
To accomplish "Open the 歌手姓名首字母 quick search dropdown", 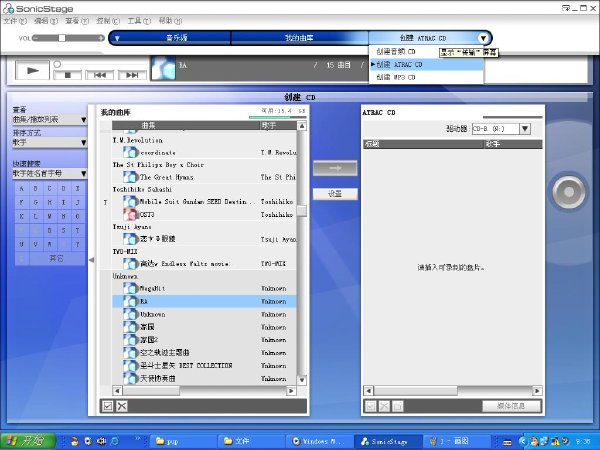I will [x=50, y=173].
